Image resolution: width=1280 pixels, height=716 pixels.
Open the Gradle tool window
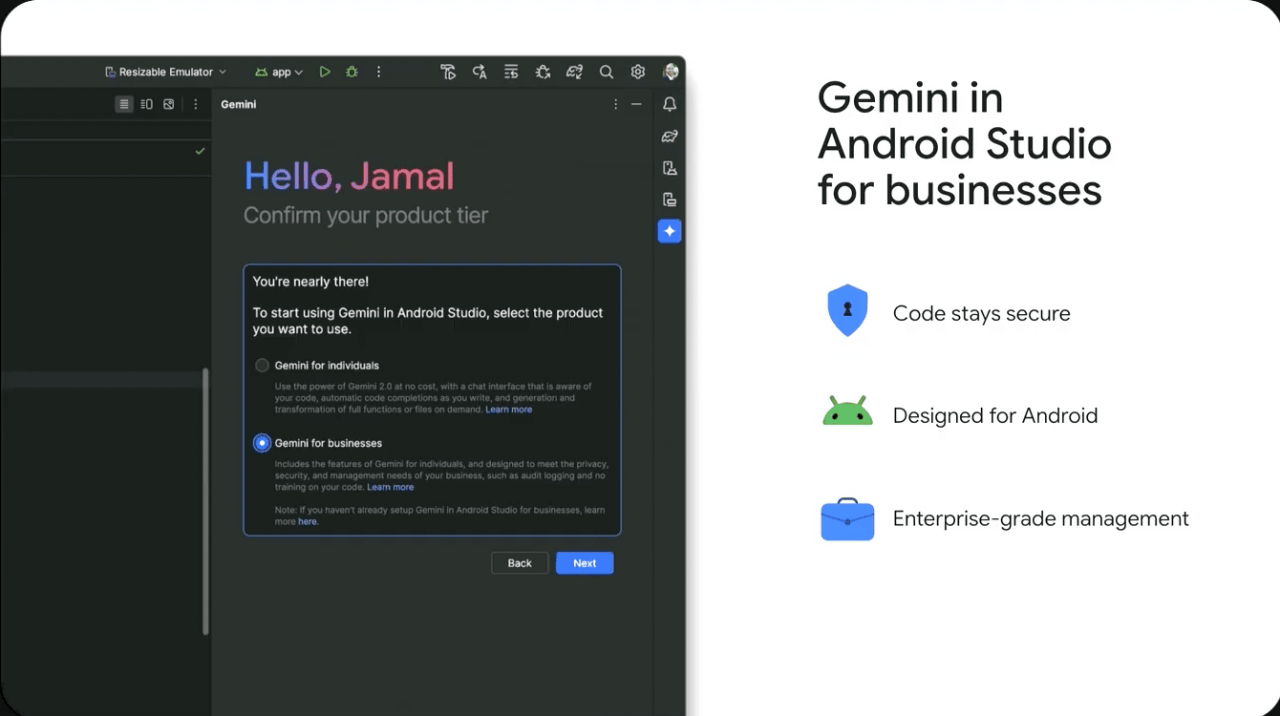pos(670,136)
